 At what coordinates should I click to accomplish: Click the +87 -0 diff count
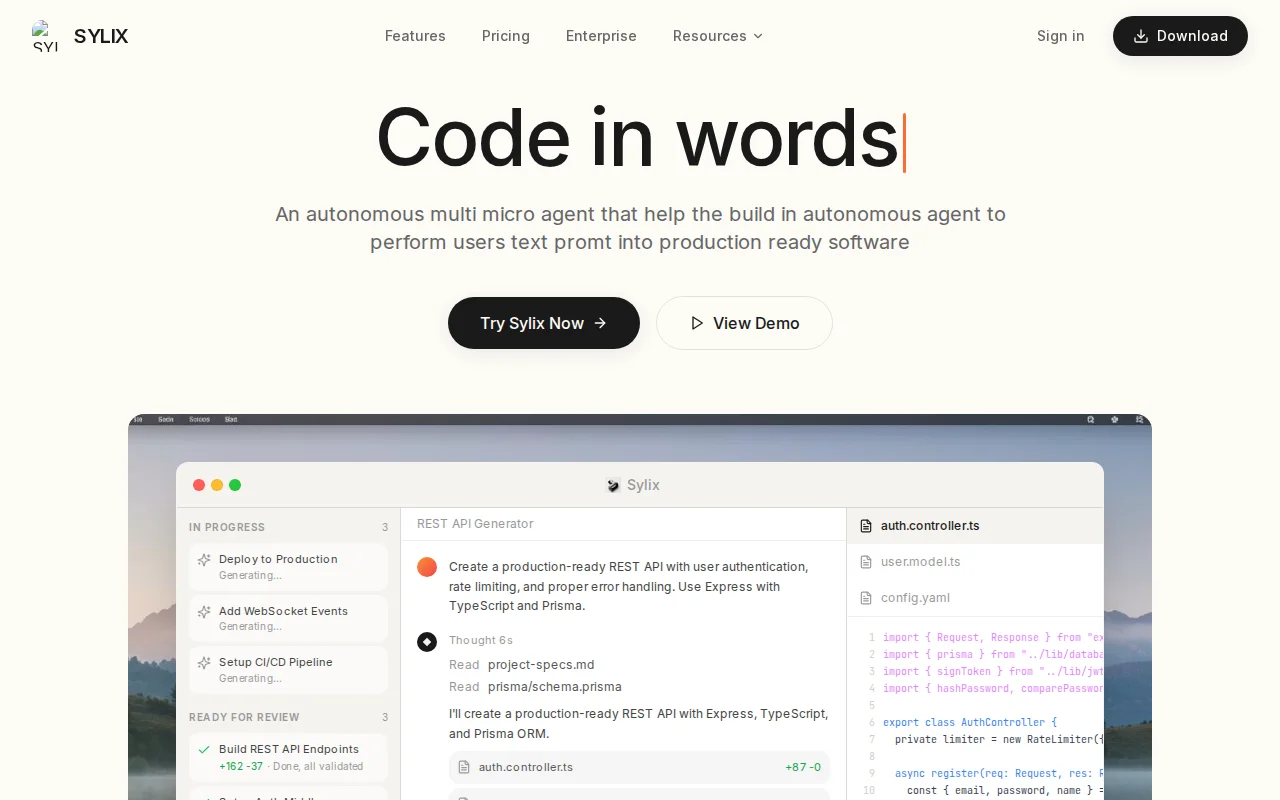(803, 767)
